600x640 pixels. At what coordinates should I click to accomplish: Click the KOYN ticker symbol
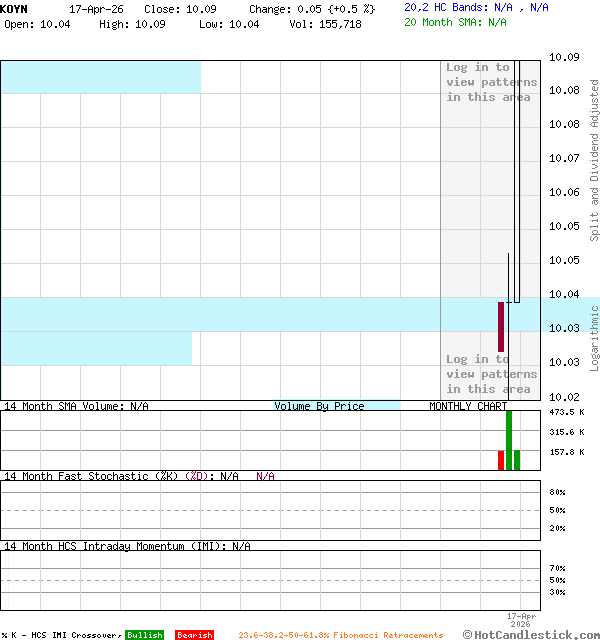14,8
